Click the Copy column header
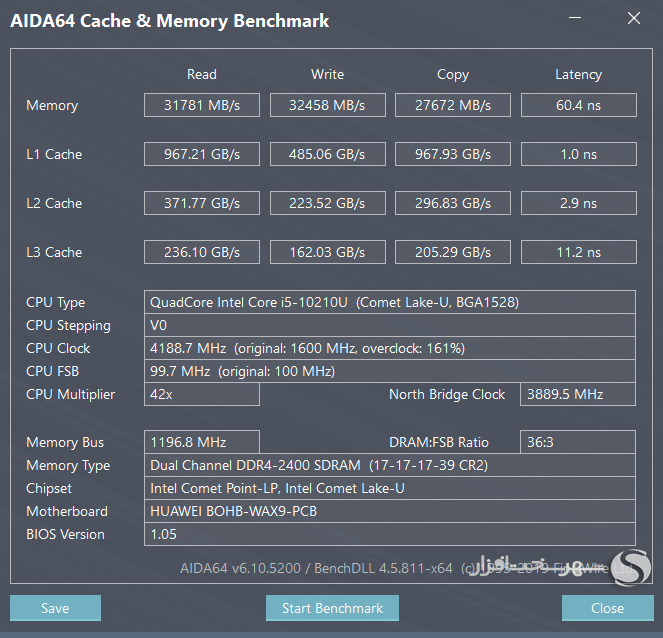Viewport: 663px width, 638px height. tap(453, 75)
